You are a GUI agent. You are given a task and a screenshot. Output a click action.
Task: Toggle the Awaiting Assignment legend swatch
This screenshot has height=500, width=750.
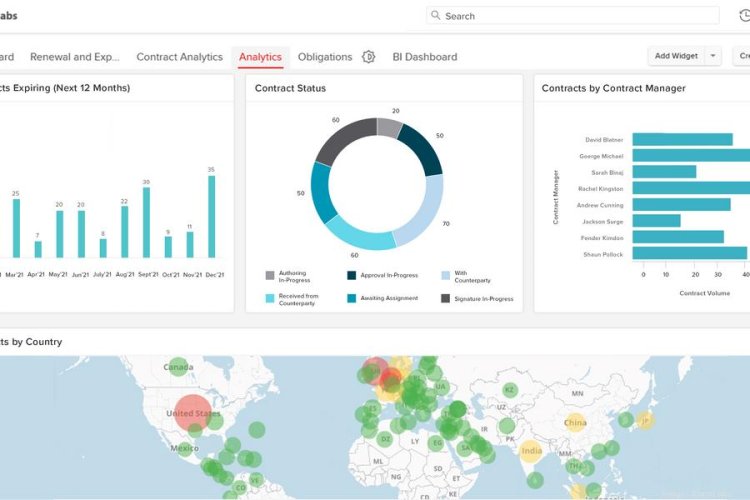tap(352, 298)
